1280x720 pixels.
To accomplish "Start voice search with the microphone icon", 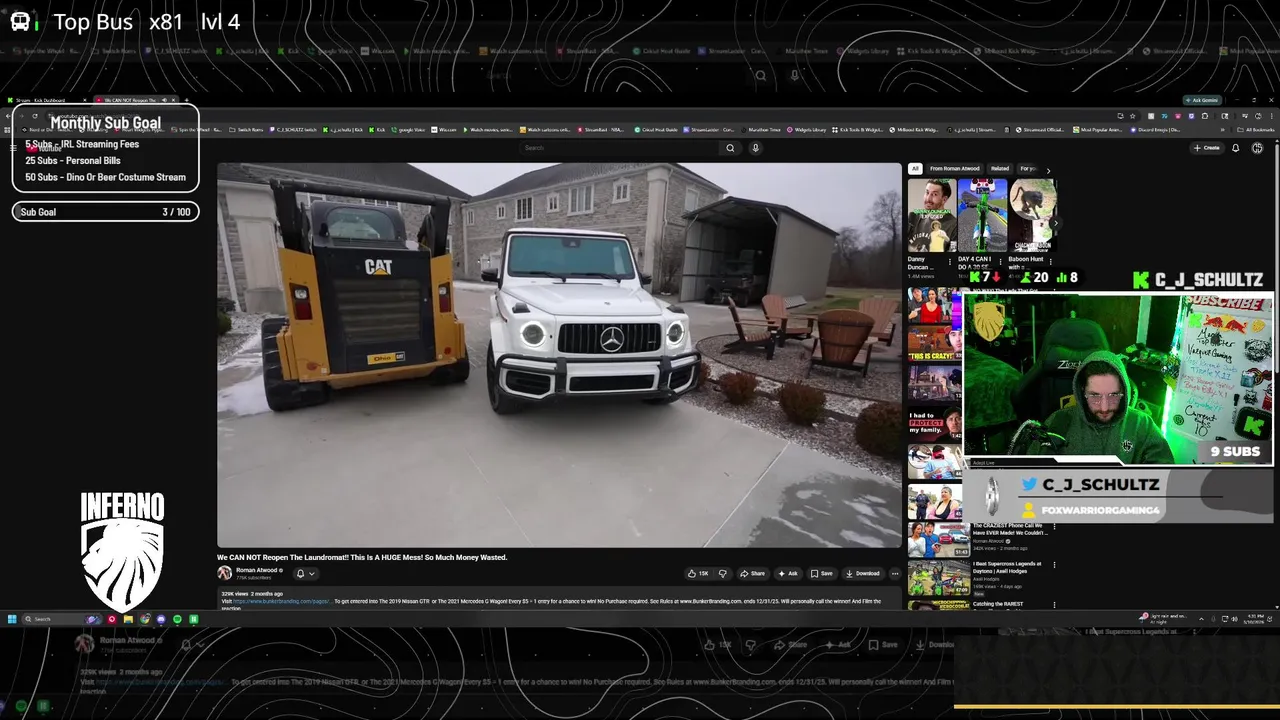I will coord(755,148).
